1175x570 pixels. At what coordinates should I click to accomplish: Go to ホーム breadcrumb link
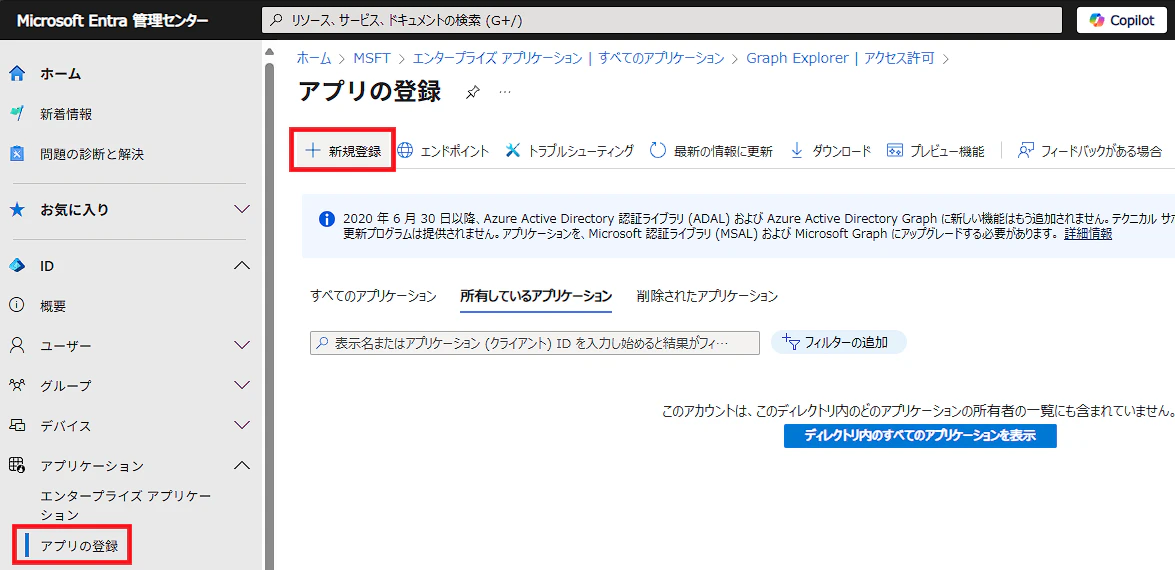314,58
